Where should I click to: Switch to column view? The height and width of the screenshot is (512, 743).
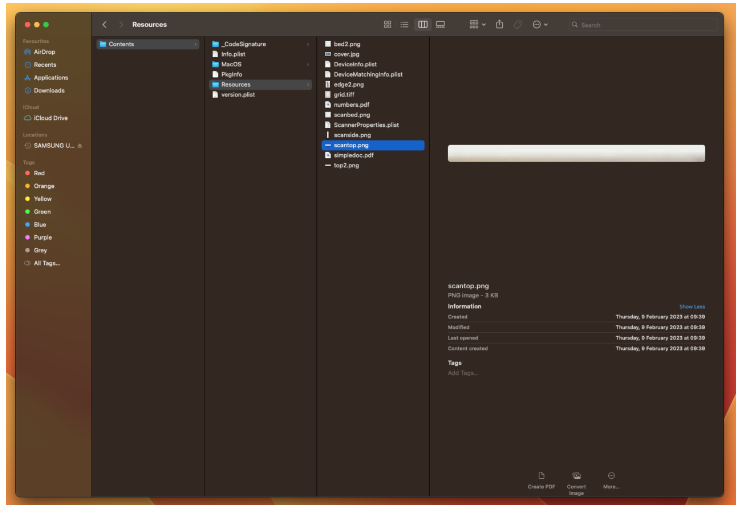point(422,25)
